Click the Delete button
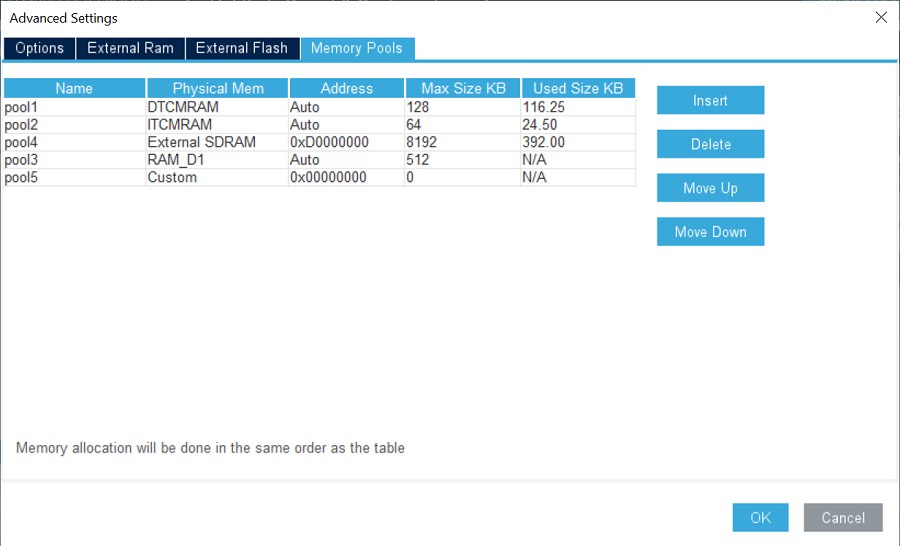Screen dimensions: 900x546 (x=710, y=144)
